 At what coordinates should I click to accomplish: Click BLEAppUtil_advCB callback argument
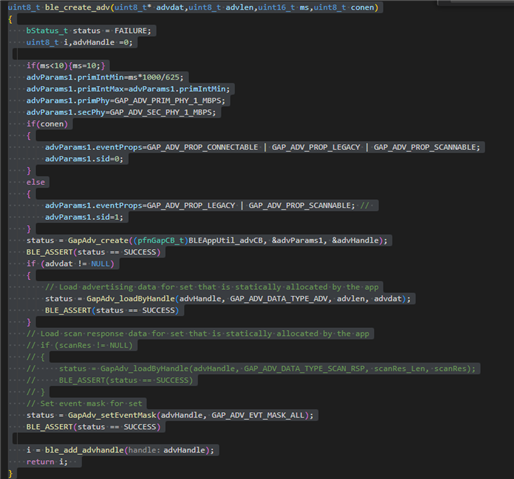(226, 241)
